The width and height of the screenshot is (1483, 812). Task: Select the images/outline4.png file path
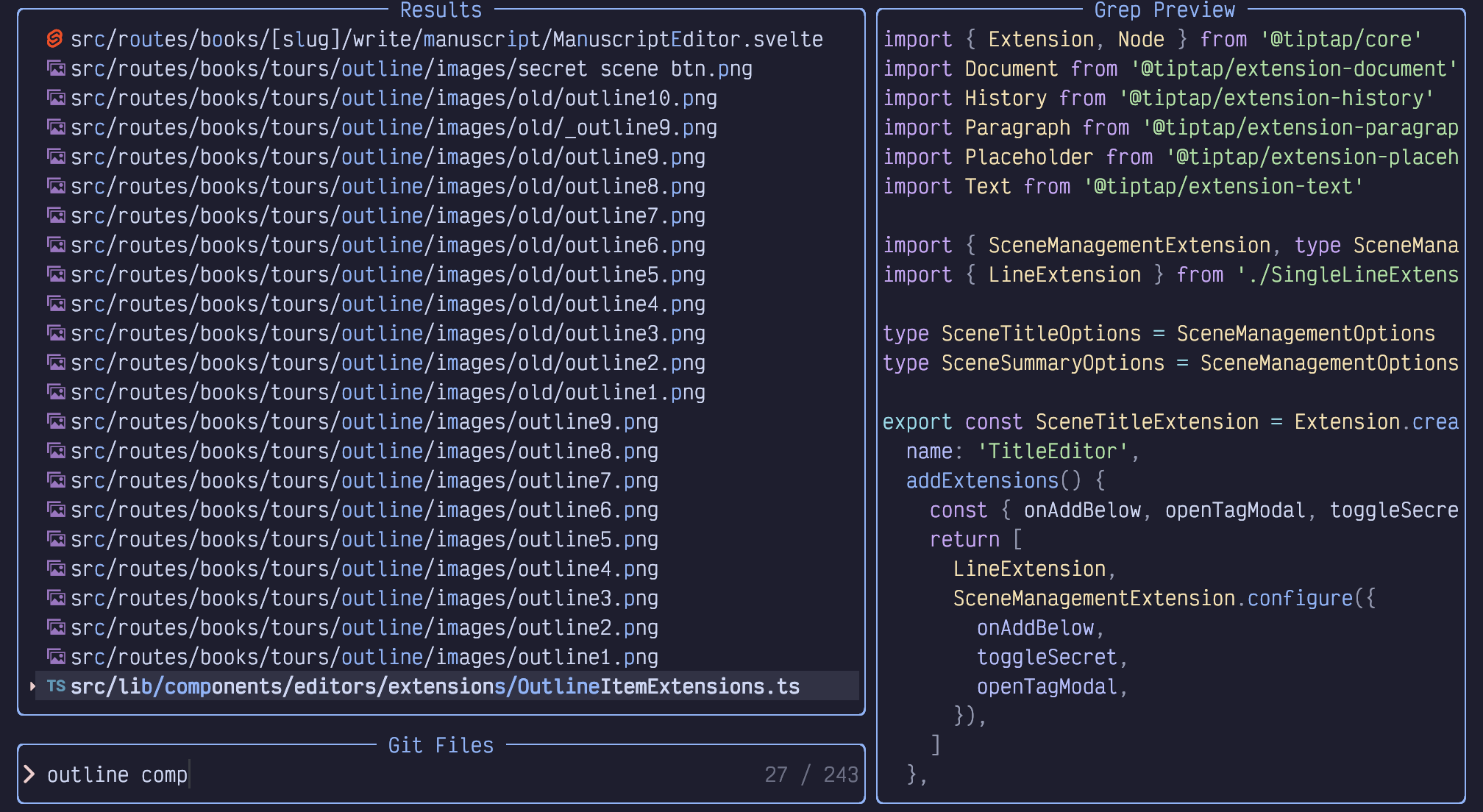pos(364,569)
